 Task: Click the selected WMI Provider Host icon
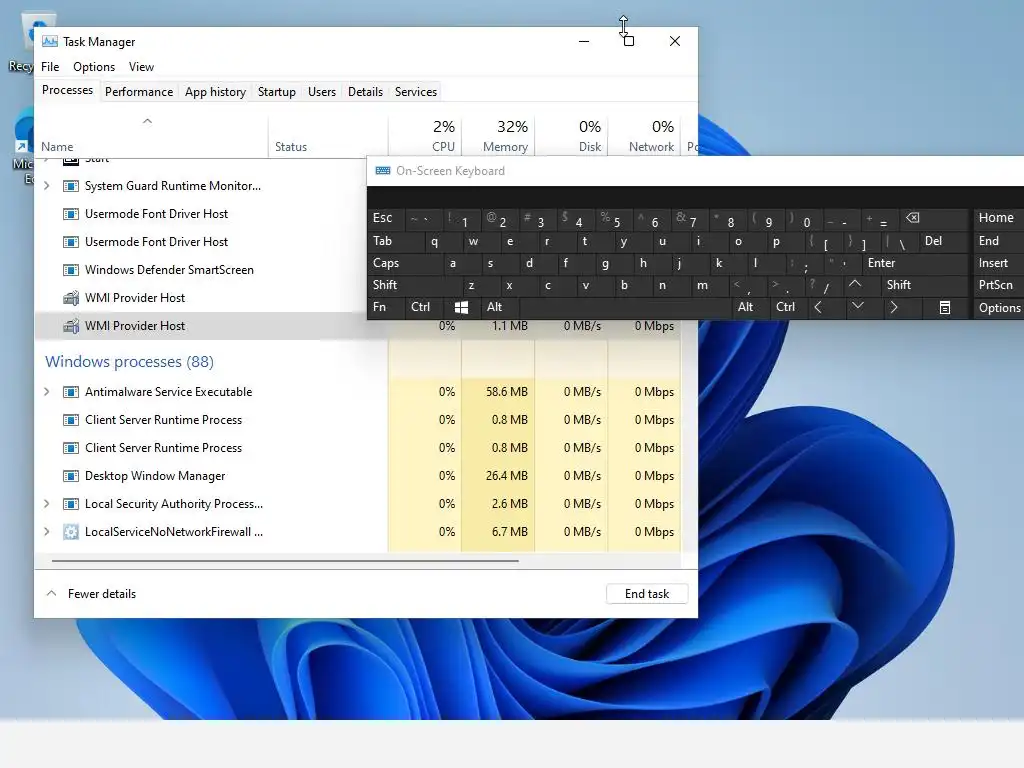[71, 326]
